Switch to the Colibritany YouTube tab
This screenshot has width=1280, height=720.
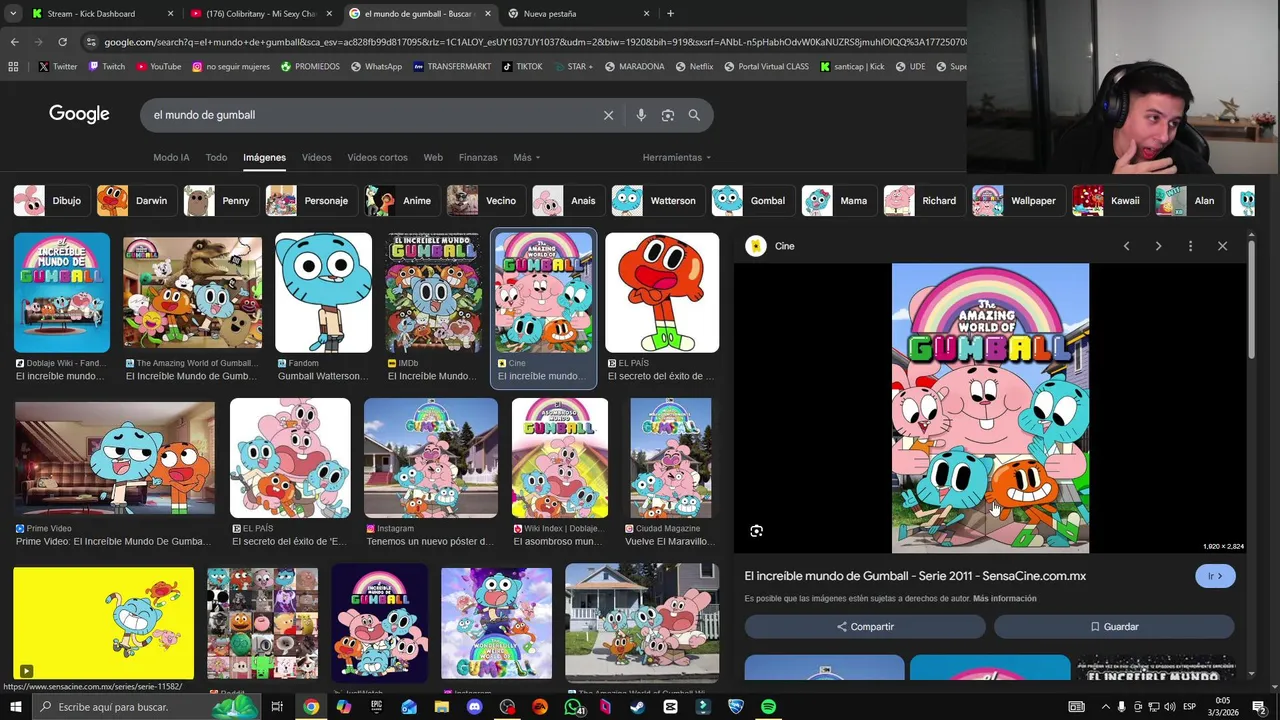(260, 14)
